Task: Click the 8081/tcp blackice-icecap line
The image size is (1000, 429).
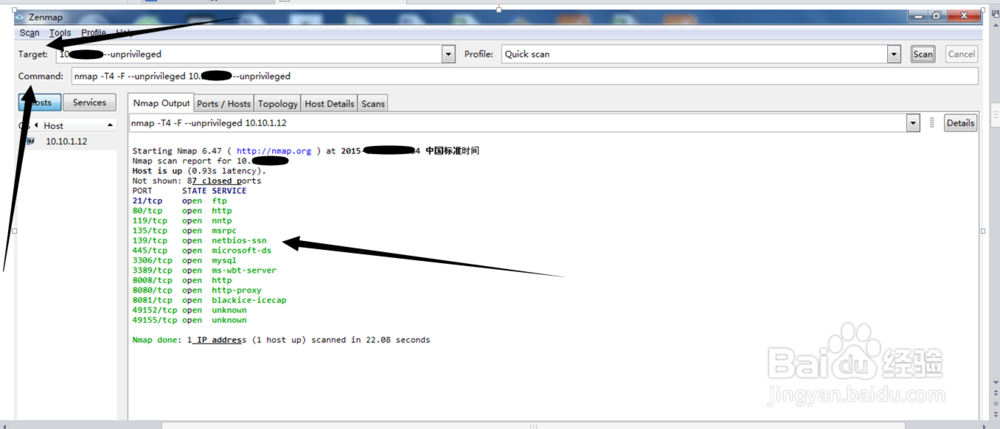Action: coord(210,300)
